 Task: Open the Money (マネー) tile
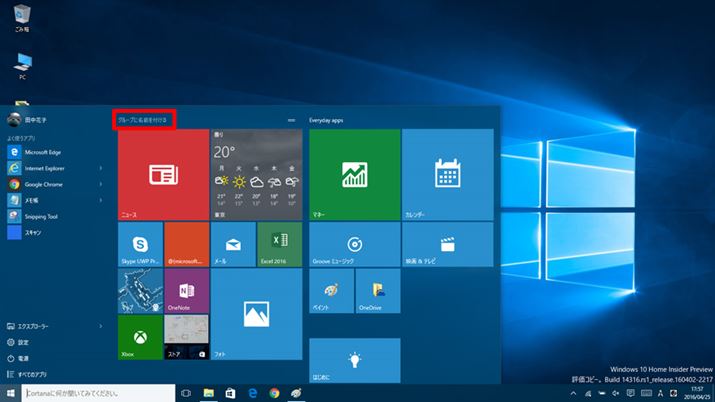354,176
